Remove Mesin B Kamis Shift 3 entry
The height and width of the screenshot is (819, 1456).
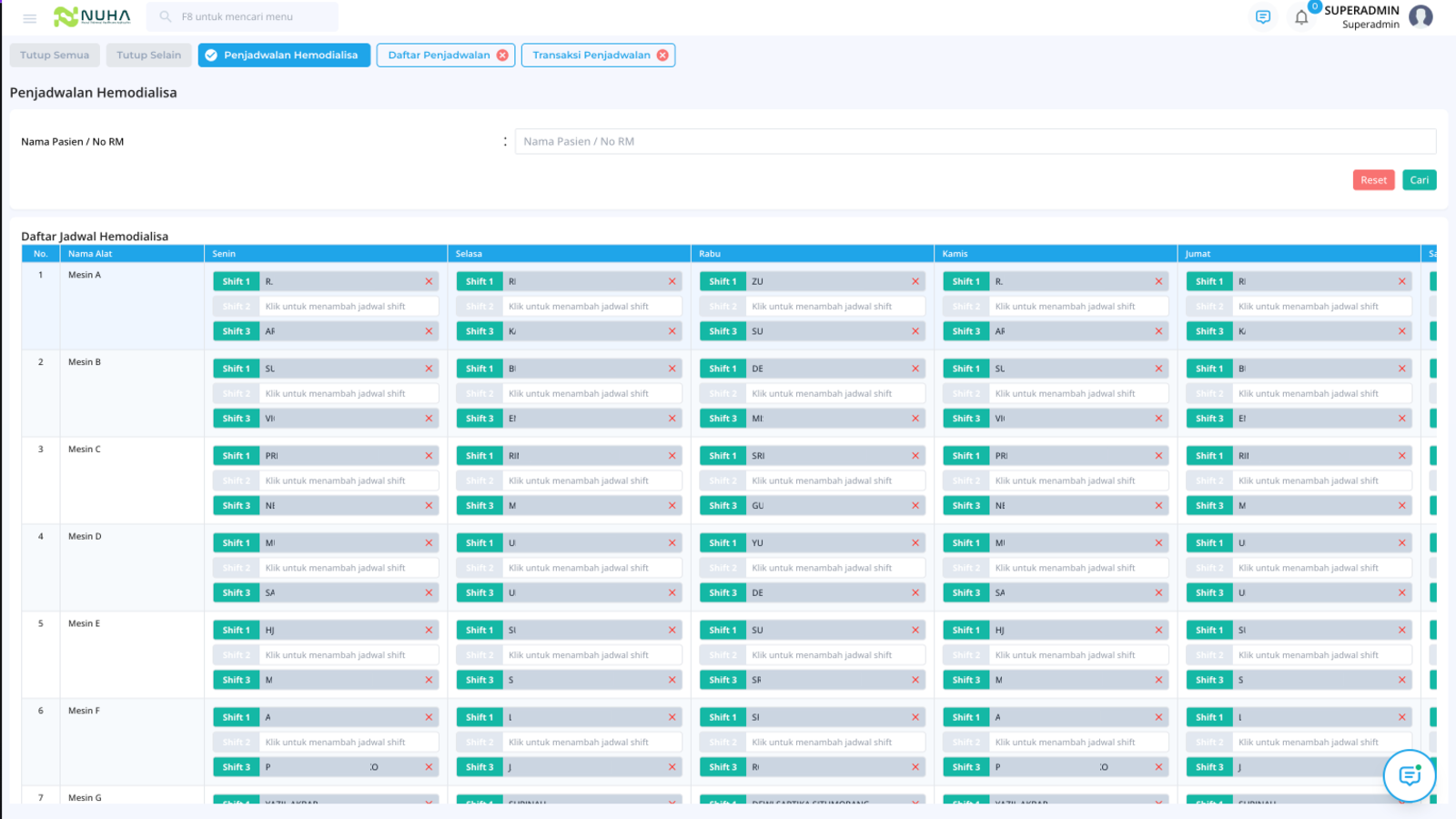(x=1158, y=419)
